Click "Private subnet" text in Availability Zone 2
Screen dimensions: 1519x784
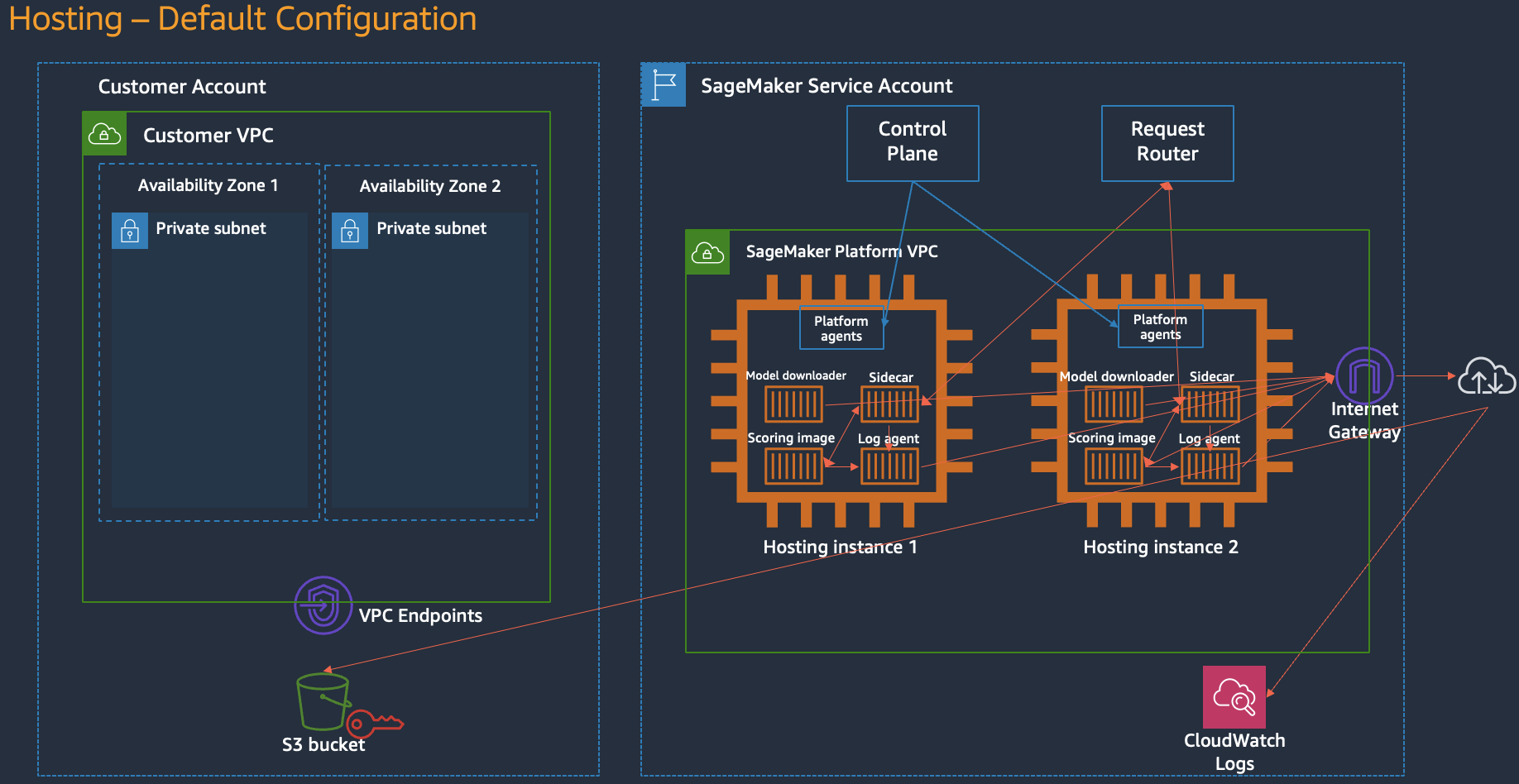[x=432, y=228]
